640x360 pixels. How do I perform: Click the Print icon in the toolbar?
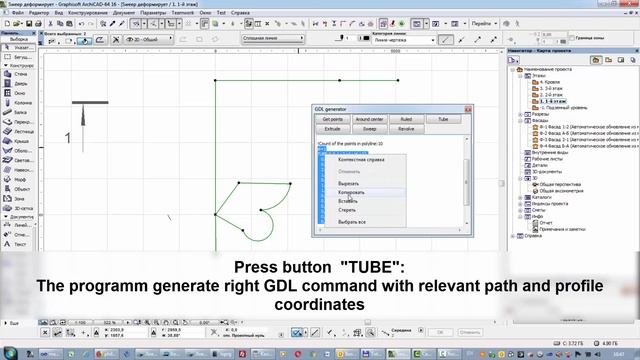click(x=38, y=24)
